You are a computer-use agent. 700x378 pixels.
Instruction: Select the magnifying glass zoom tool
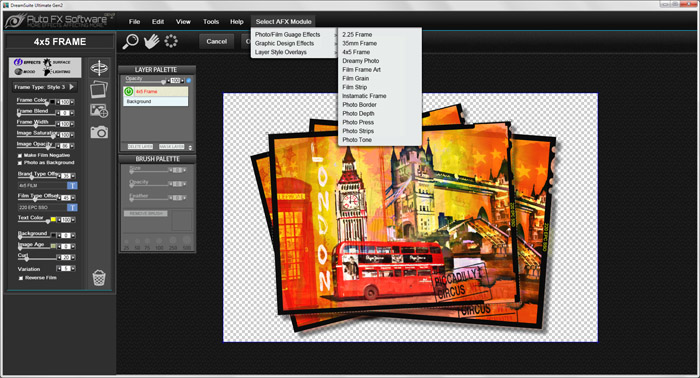pyautogui.click(x=130, y=42)
